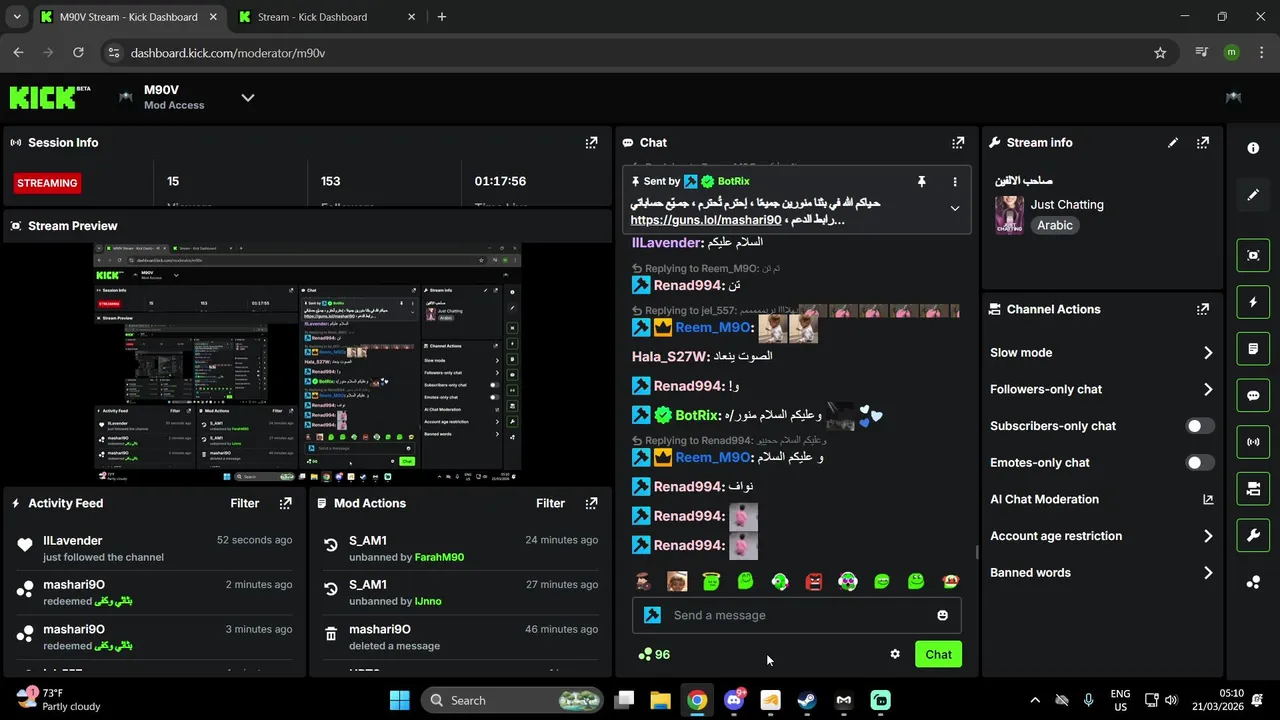Click the 96 channel points balance
This screenshot has height=720, width=1280.
coord(654,655)
